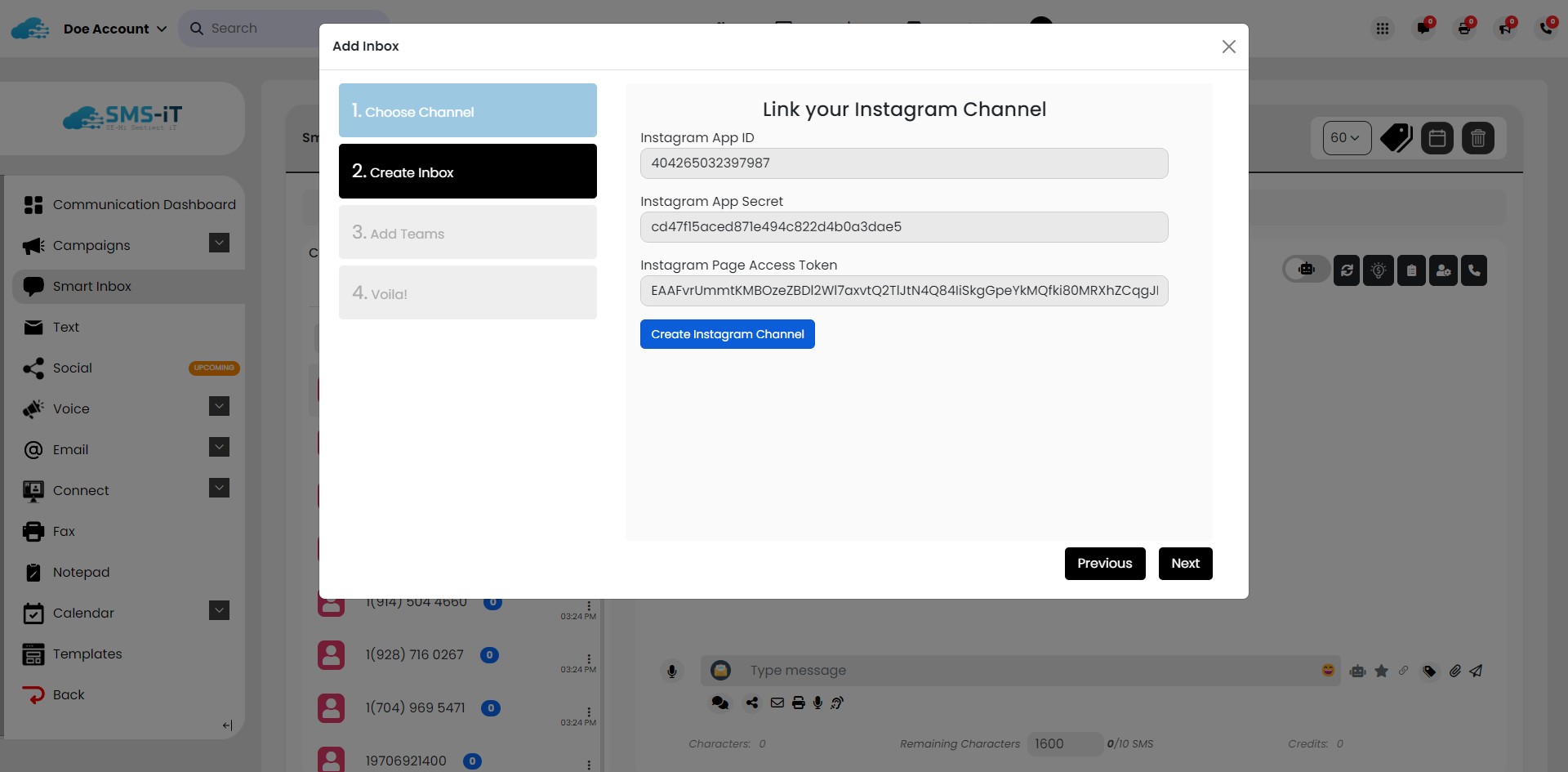1568x772 pixels.
Task: Toggle the chatbot robot switch
Action: pyautogui.click(x=1305, y=270)
